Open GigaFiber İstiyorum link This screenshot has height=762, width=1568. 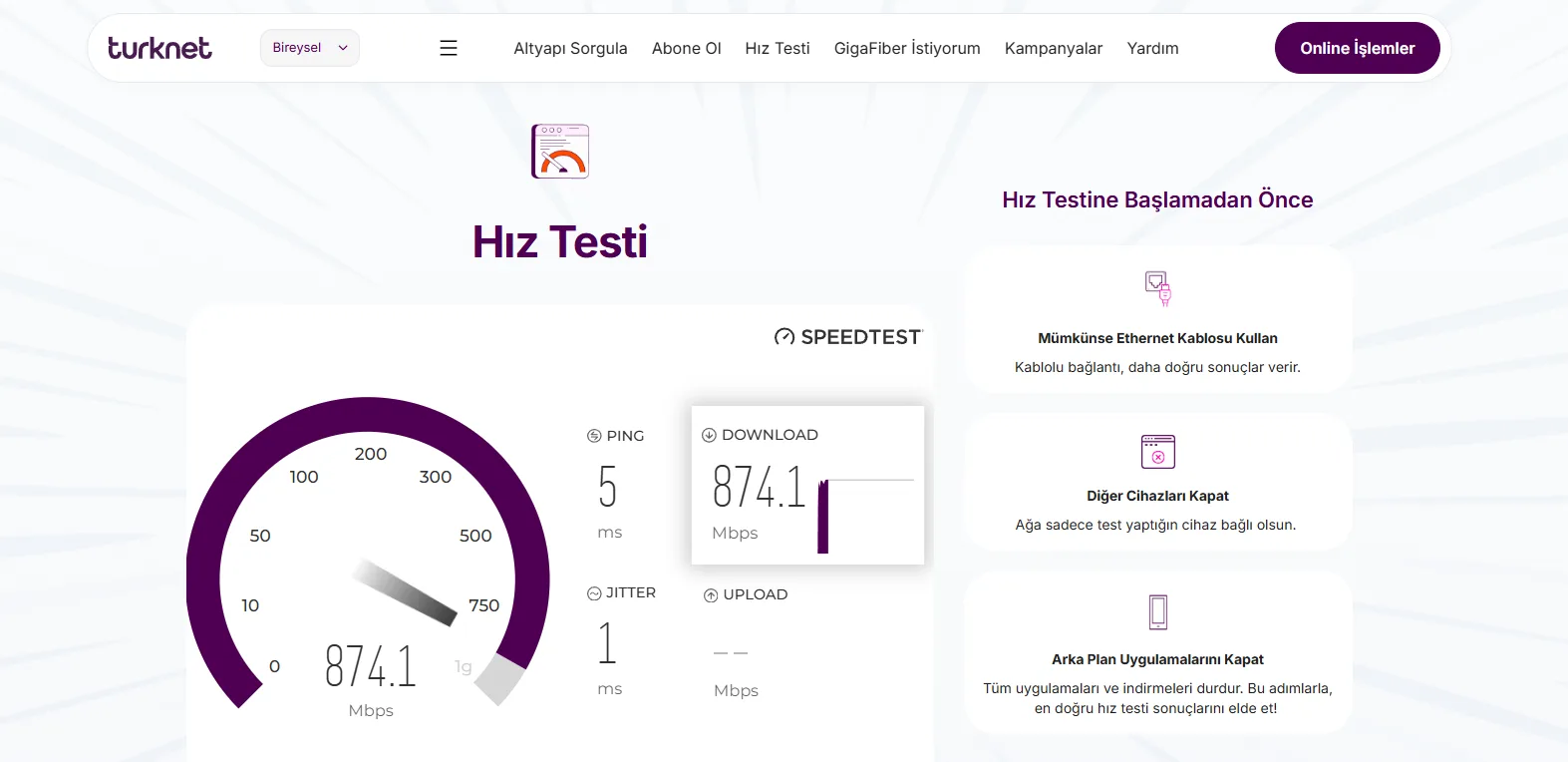(x=907, y=48)
